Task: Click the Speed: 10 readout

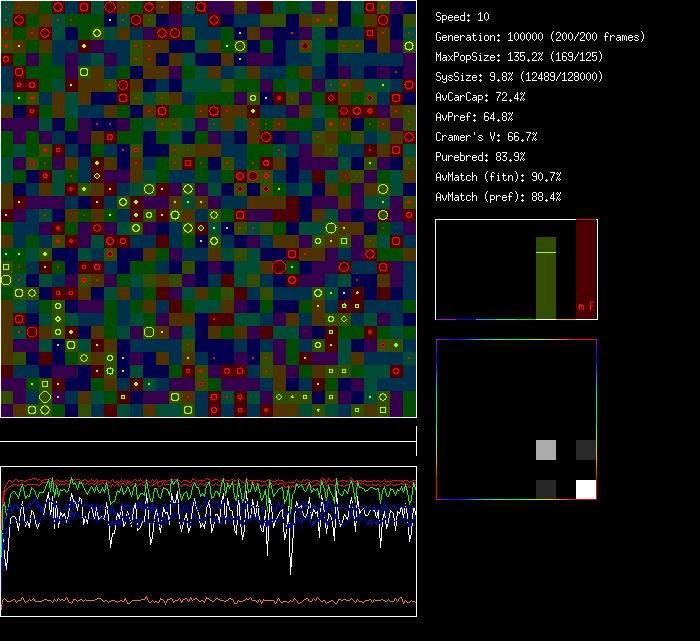Action: coord(462,17)
